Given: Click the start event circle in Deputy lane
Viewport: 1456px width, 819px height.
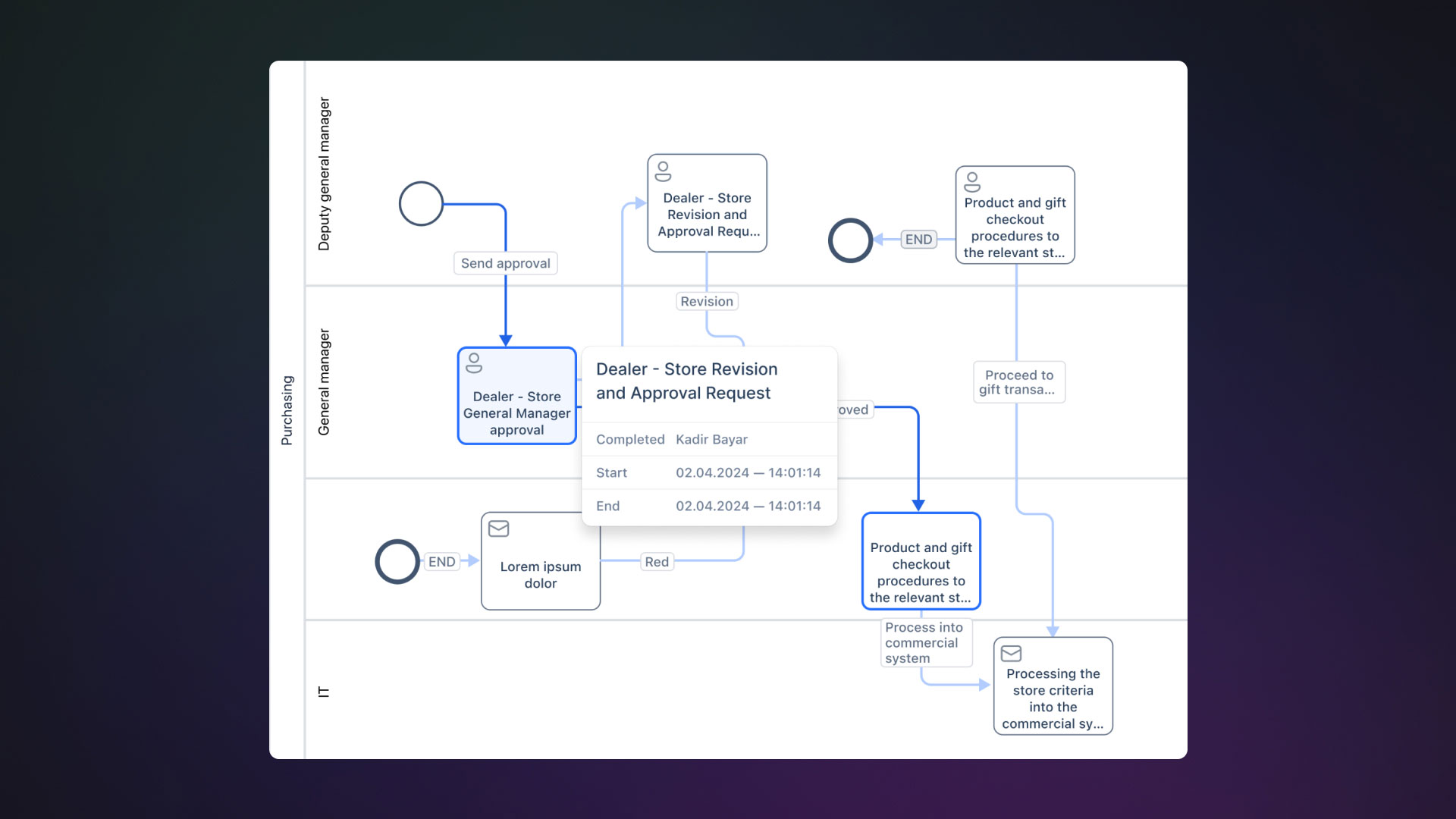Looking at the screenshot, I should pyautogui.click(x=421, y=203).
